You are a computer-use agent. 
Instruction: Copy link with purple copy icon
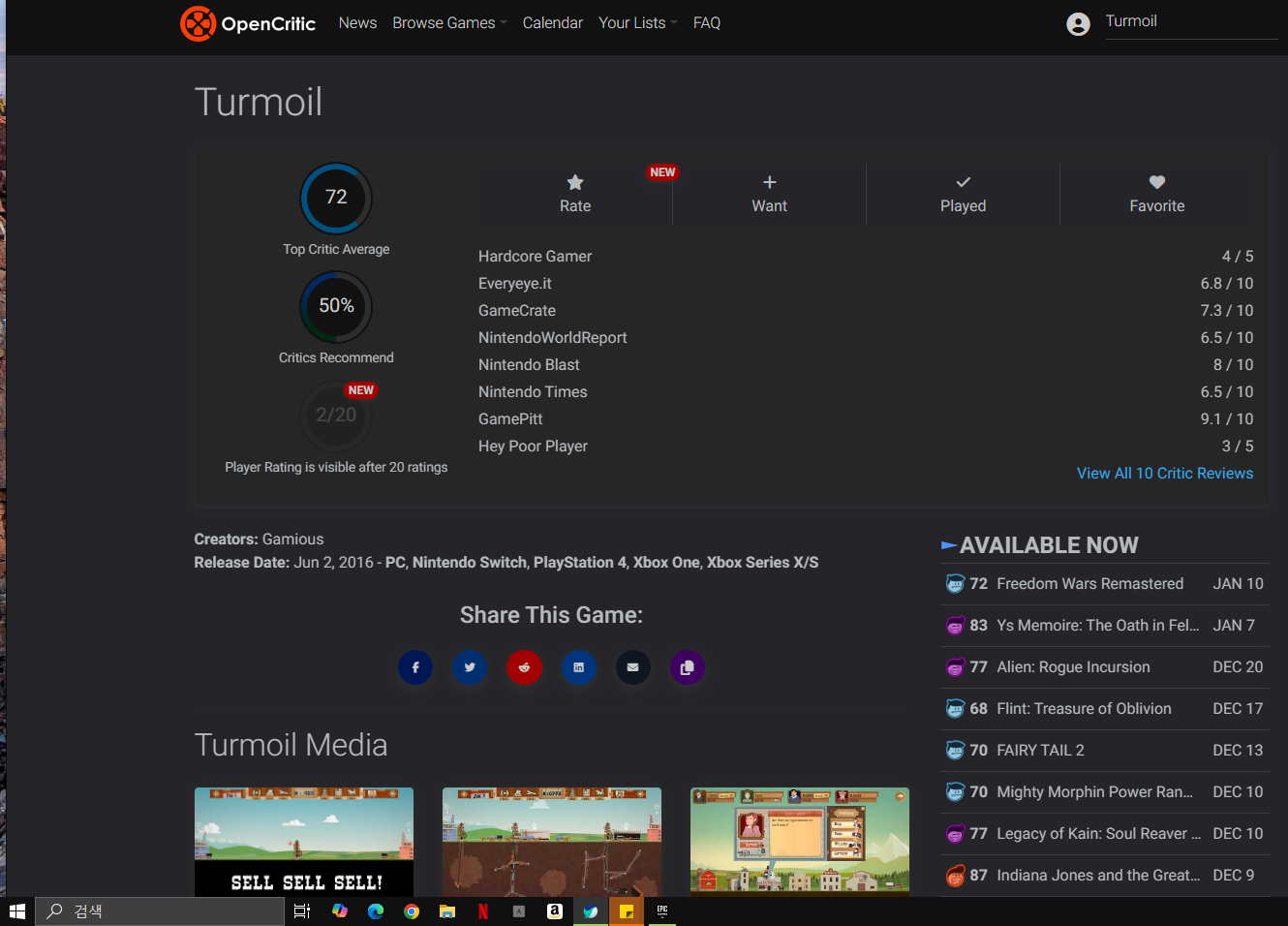(x=687, y=667)
